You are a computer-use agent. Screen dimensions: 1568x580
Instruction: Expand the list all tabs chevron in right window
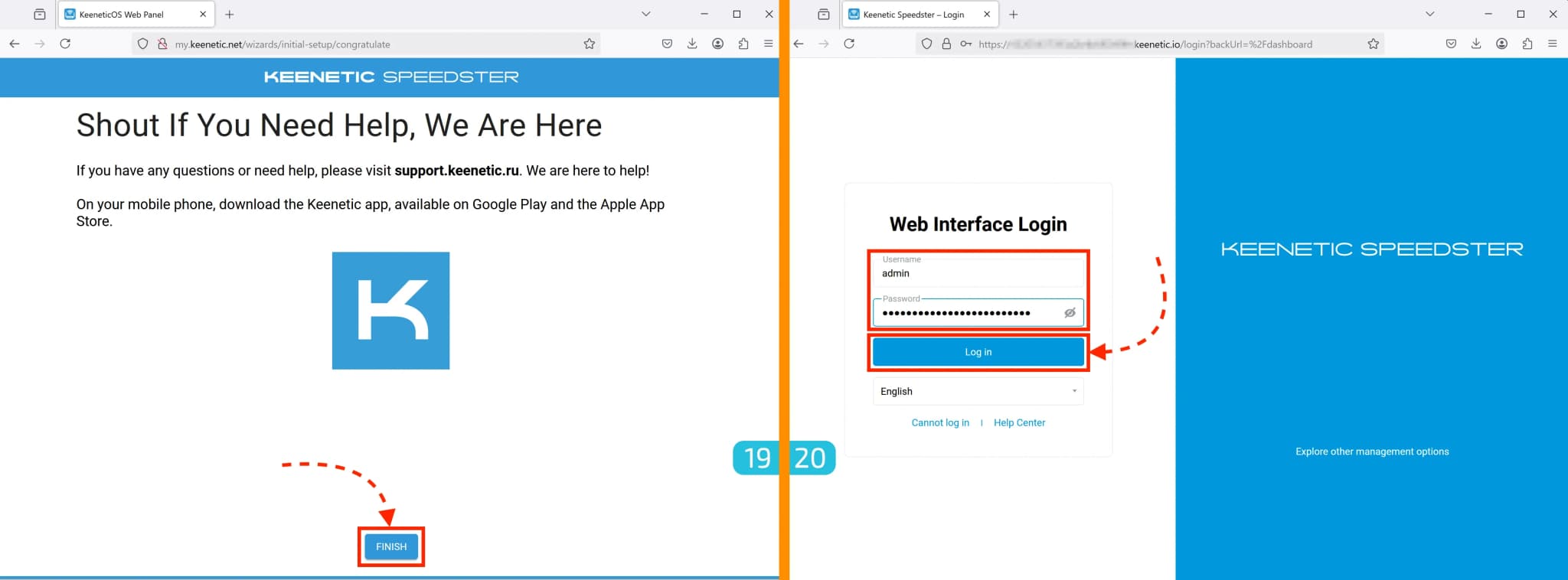coord(1429,15)
